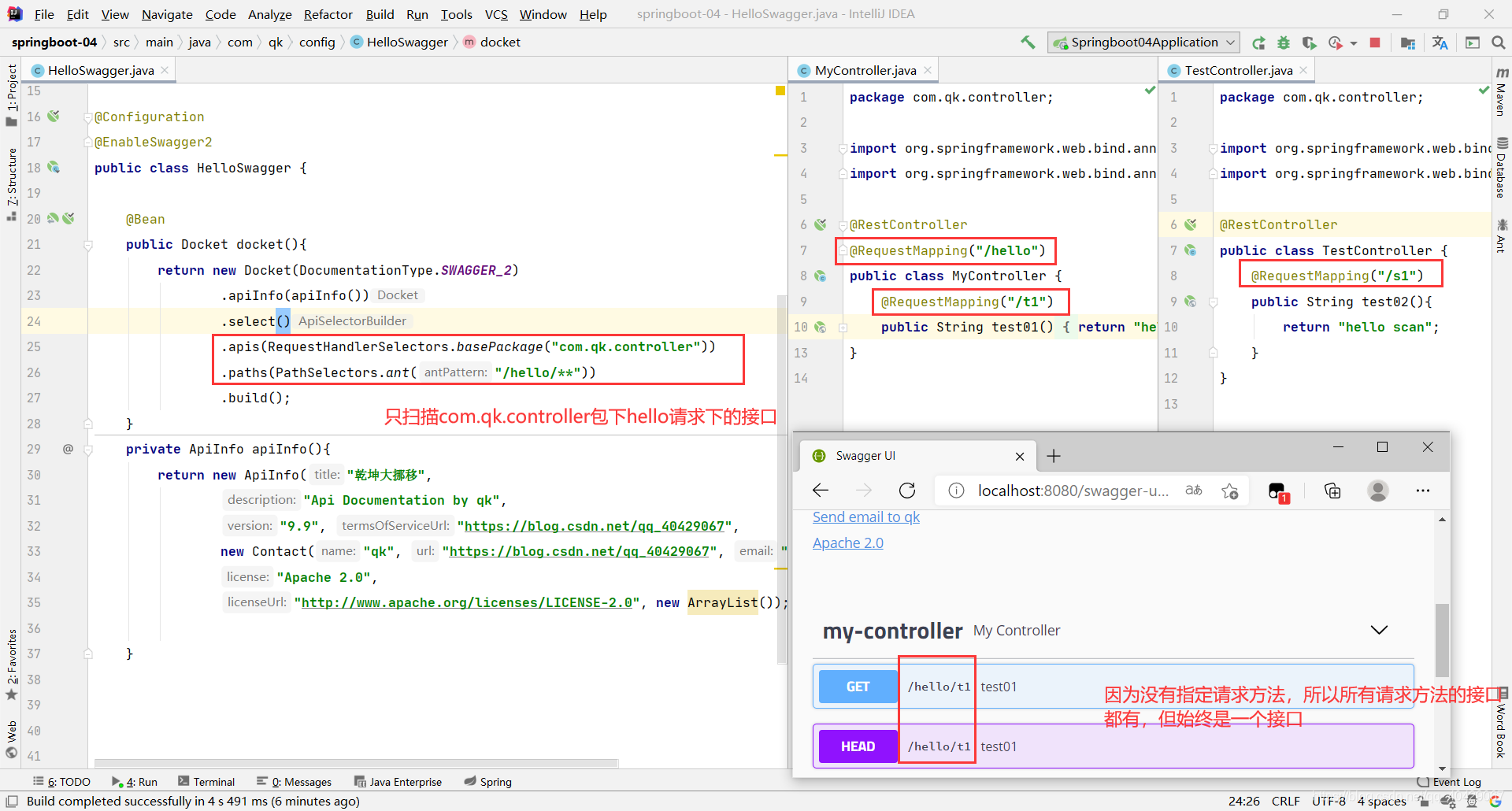Refresh the Swagger UI page in browser
1512x811 pixels.
[x=907, y=491]
